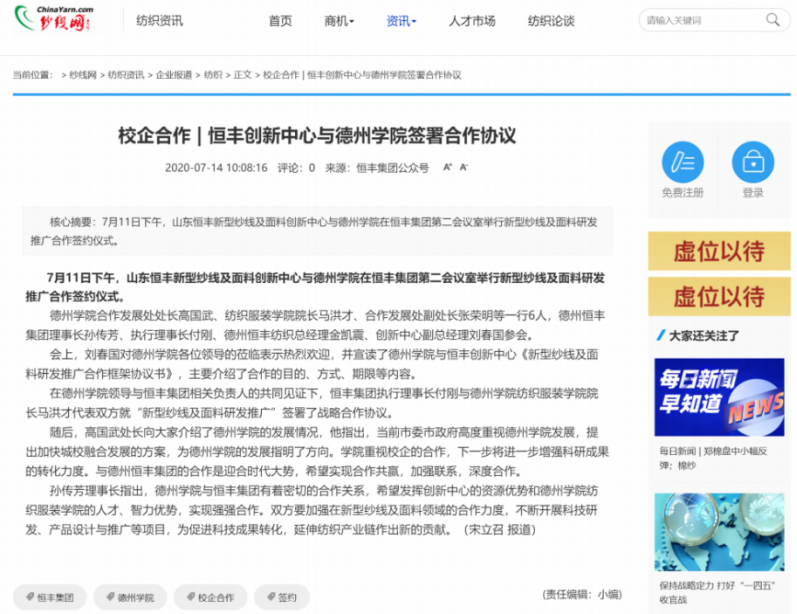Expand the 商机 dropdown menu
797x614 pixels.
coord(339,21)
